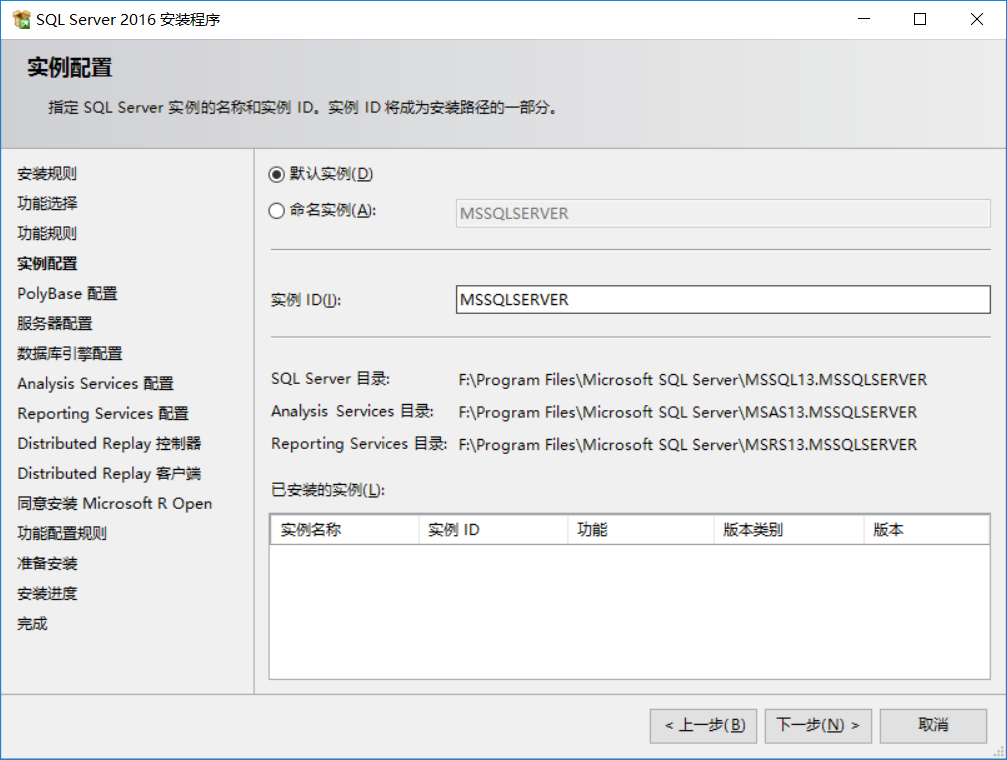Open the 安装规则 step in sidebar
1007x760 pixels.
[47, 173]
